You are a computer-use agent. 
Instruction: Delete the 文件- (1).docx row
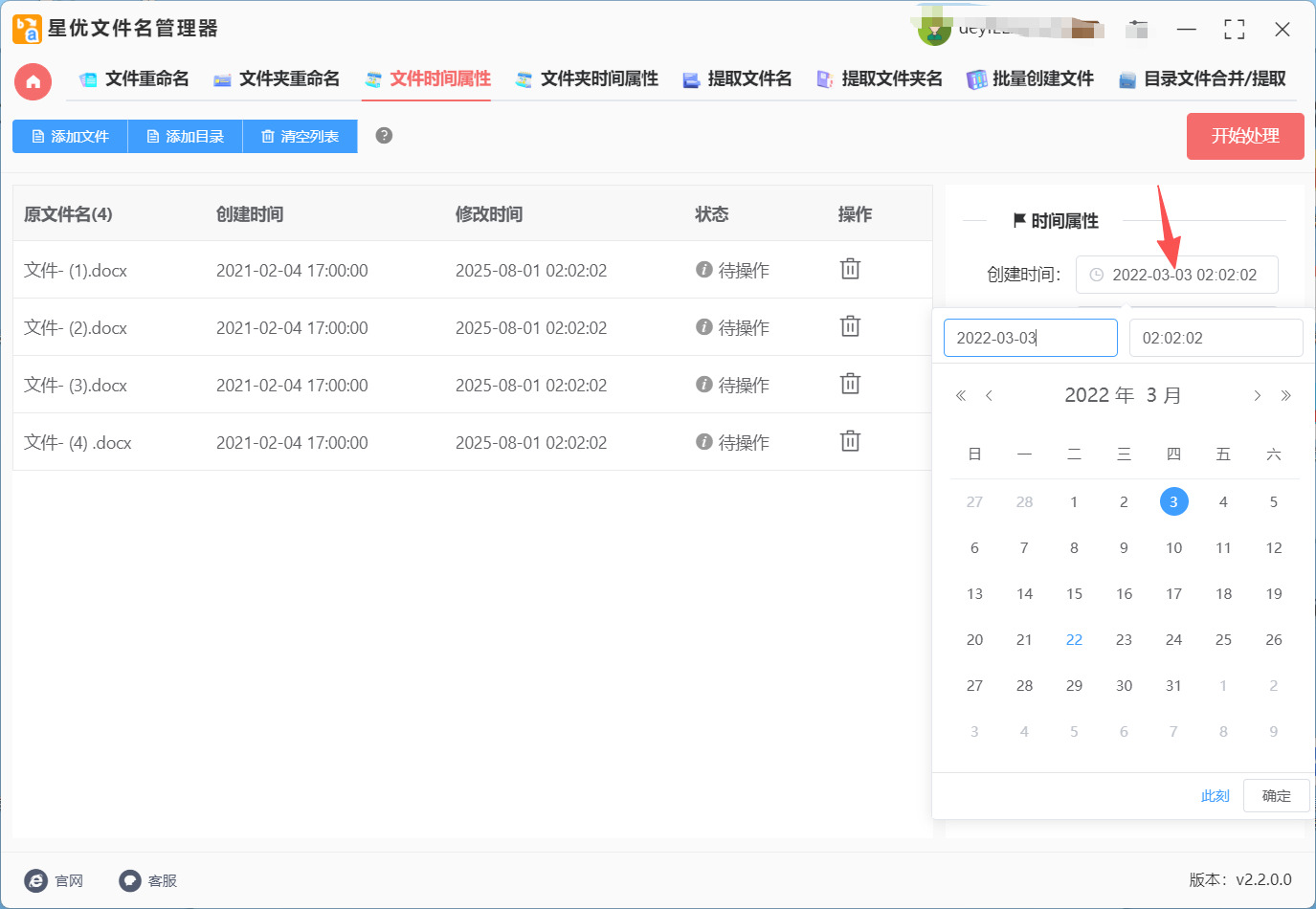[850, 269]
